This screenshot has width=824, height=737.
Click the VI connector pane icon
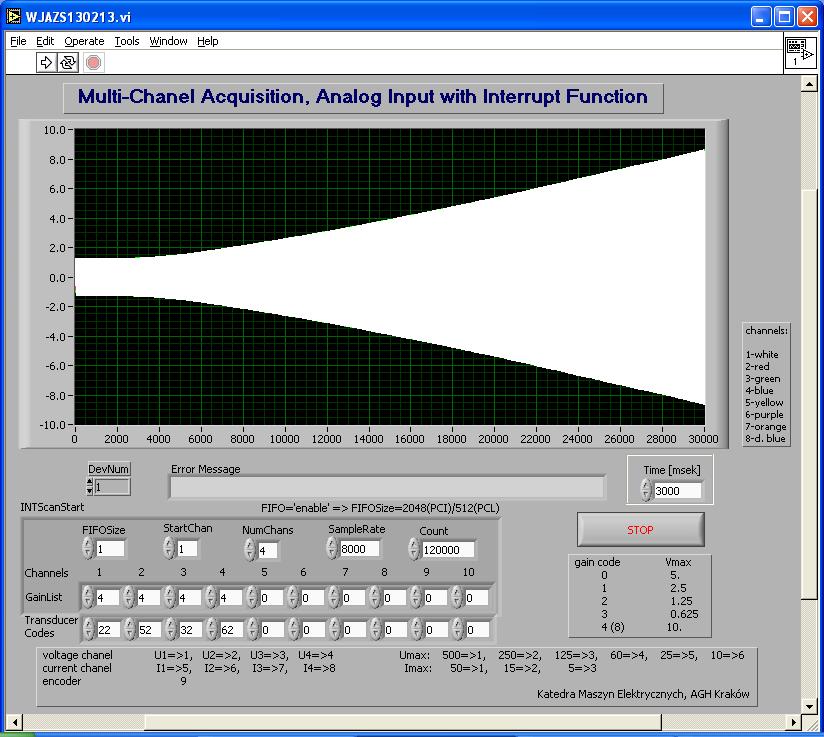coord(800,53)
